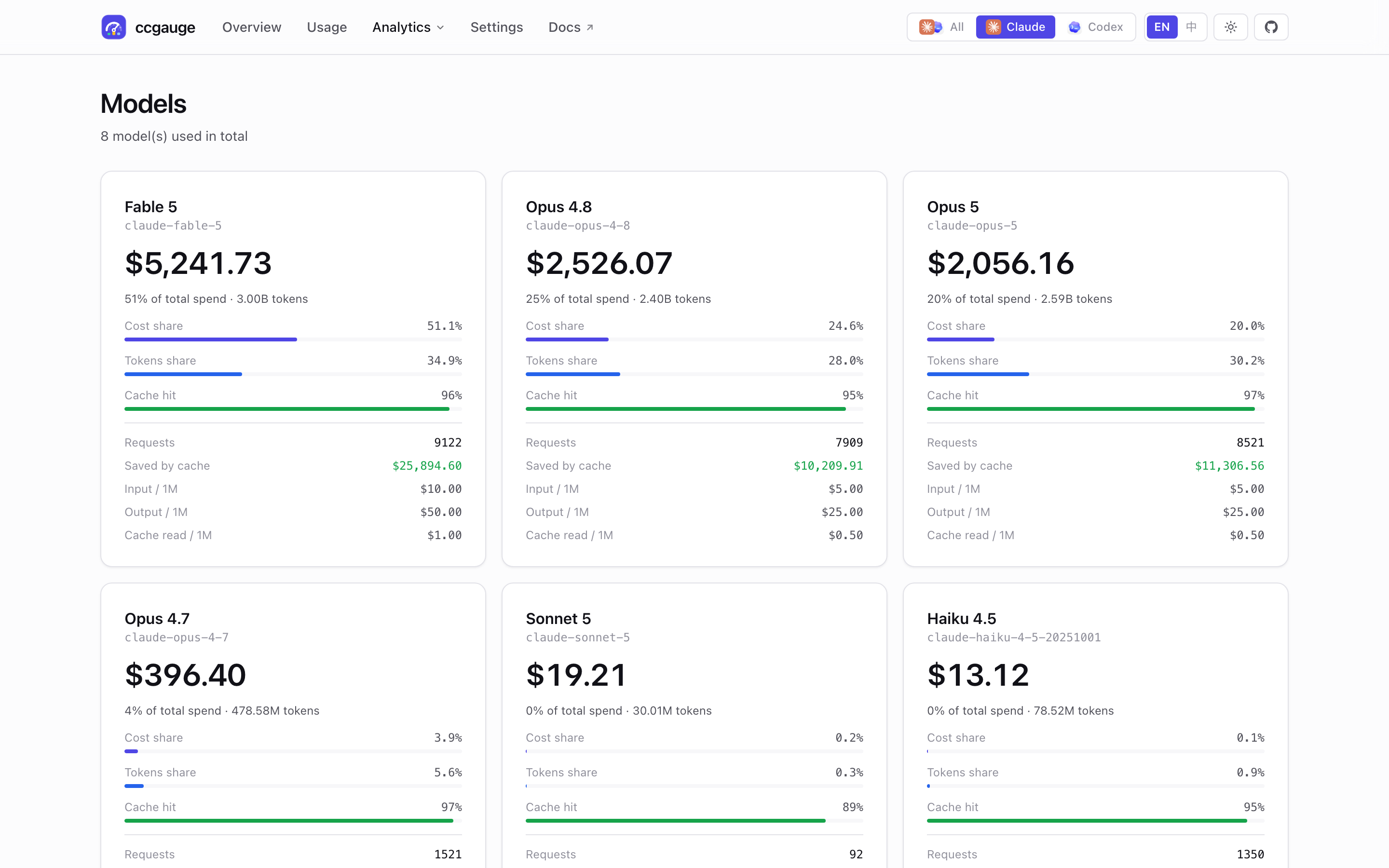
Task: Click the model ID claude-haiku-4-5-20251001
Action: (1014, 637)
